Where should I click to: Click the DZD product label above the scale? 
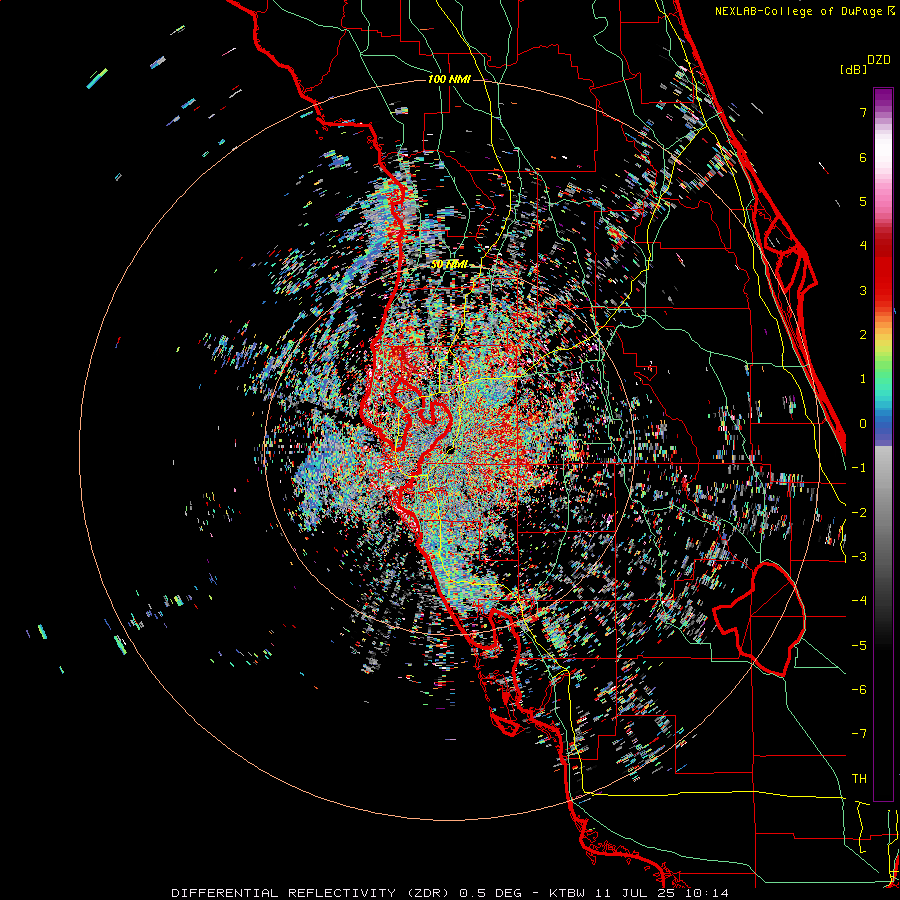(879, 60)
